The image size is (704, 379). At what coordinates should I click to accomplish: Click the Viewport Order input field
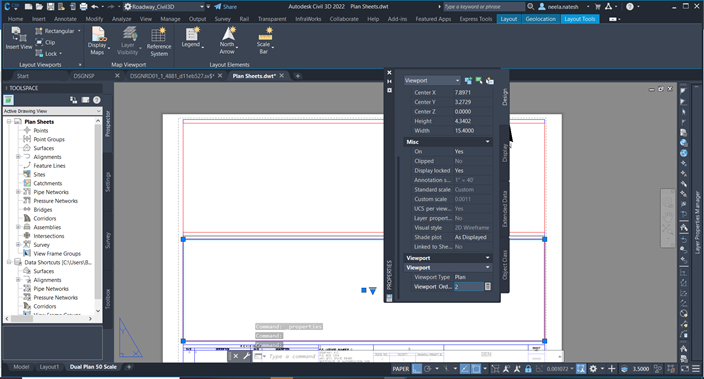[x=468, y=286]
